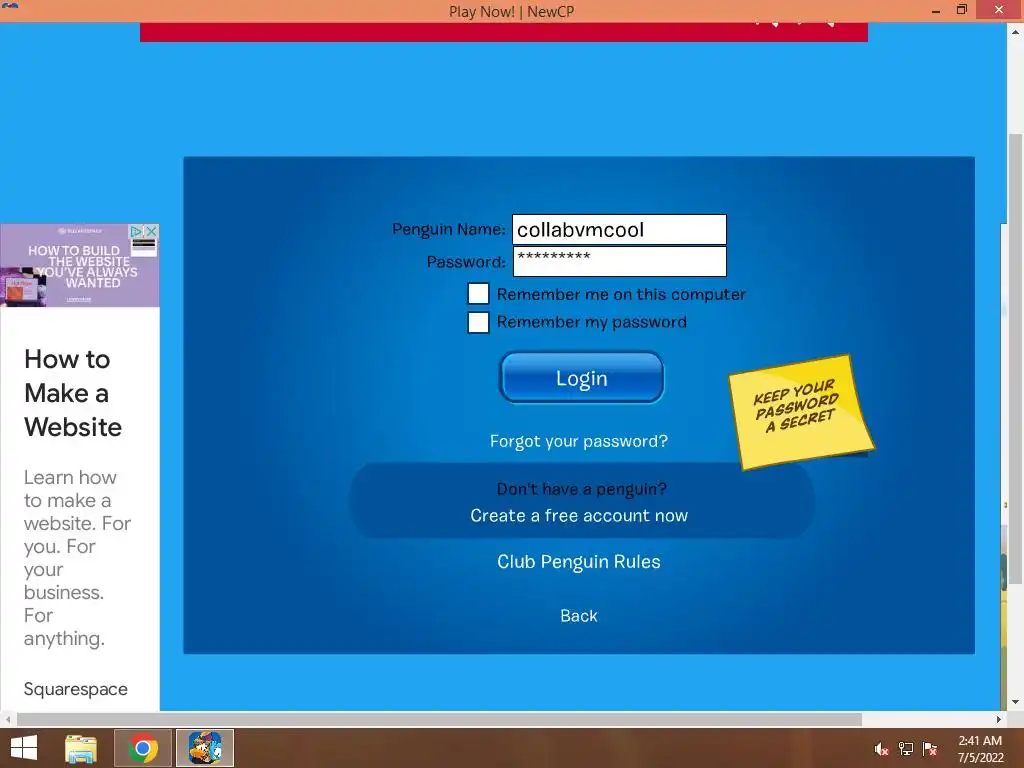This screenshot has height=768, width=1024.
Task: Click the blue Login button
Action: pyautogui.click(x=581, y=377)
